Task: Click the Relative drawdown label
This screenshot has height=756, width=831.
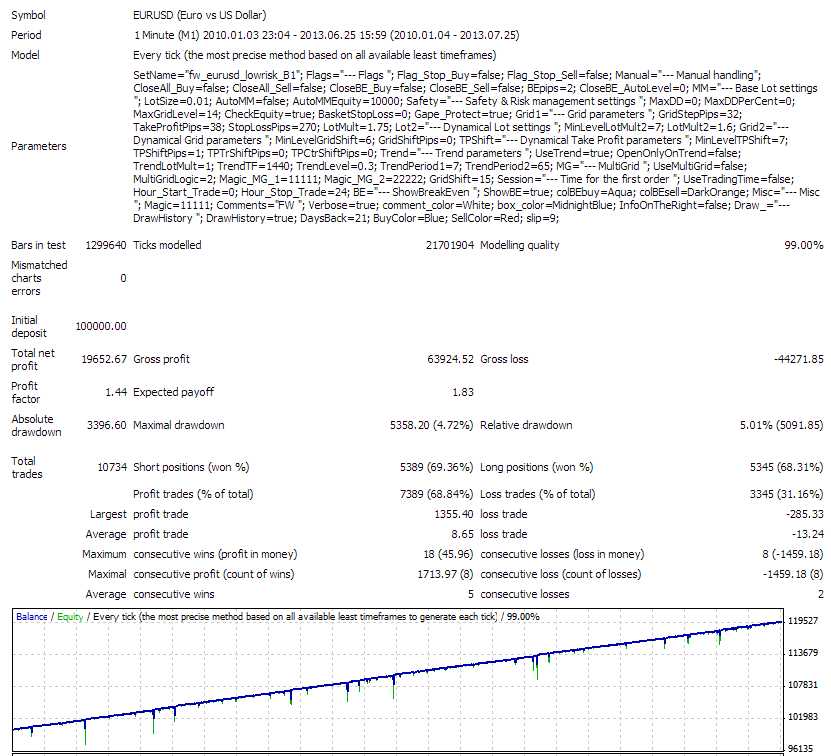Action: pos(526,425)
